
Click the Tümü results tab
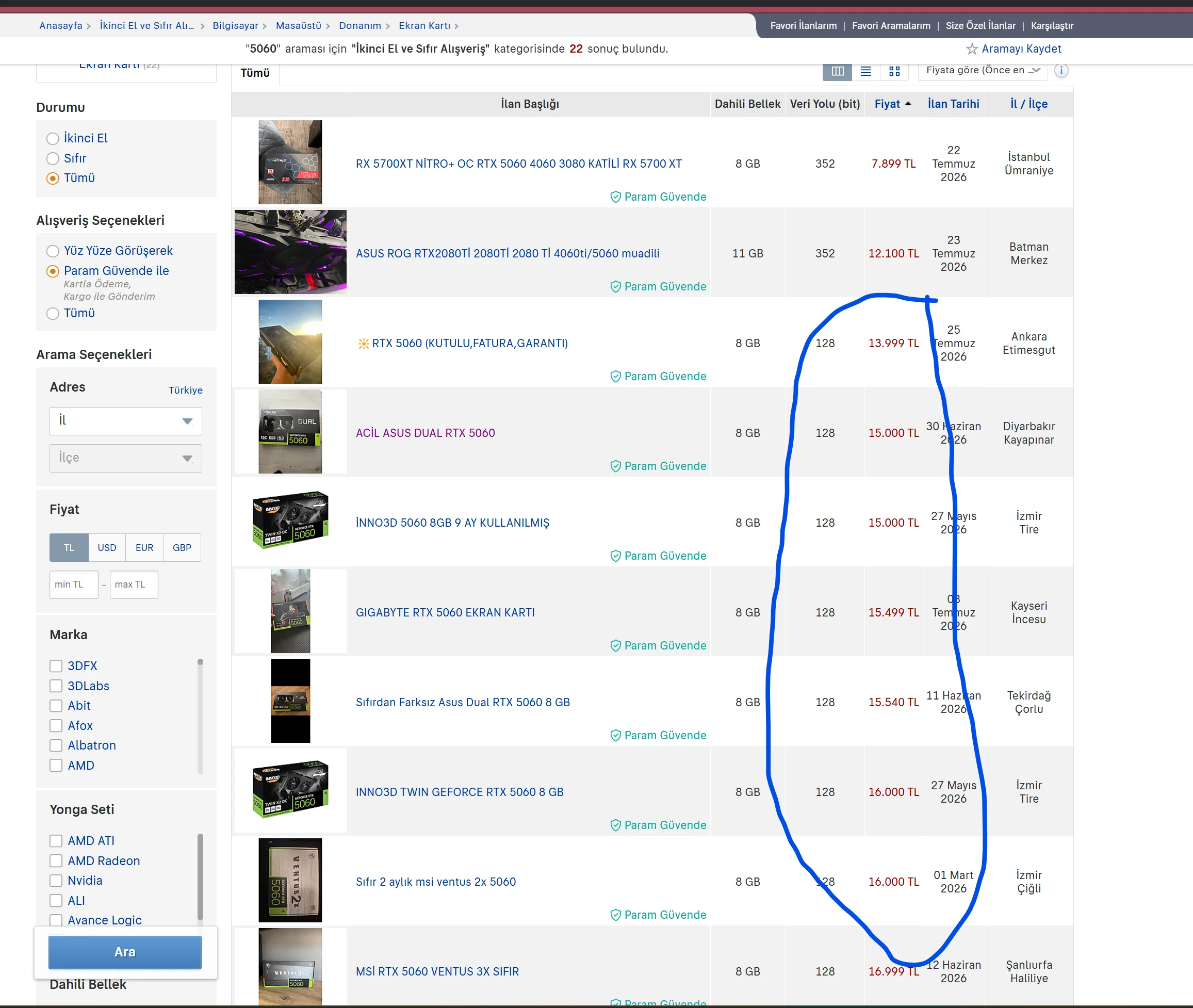255,73
